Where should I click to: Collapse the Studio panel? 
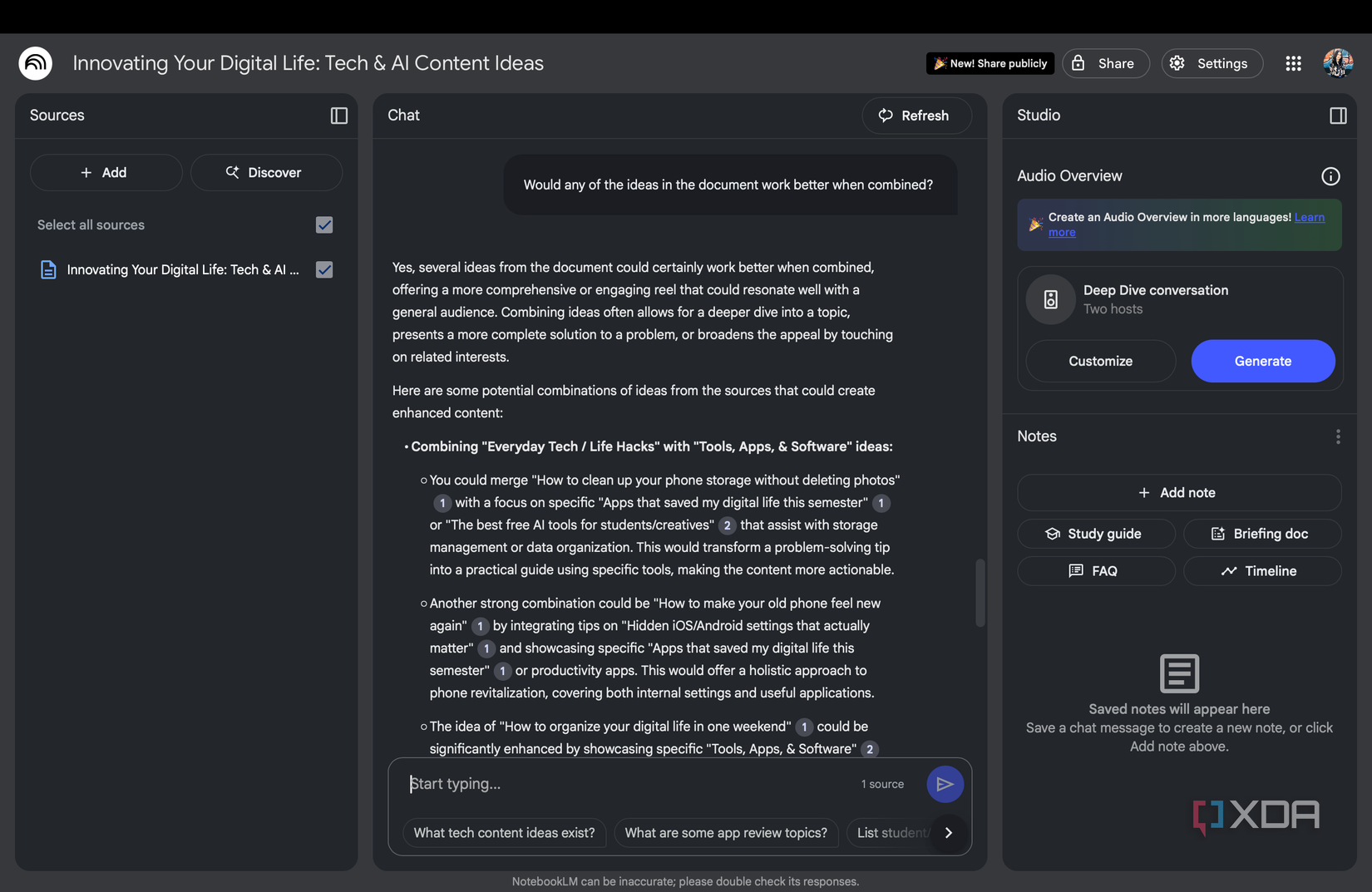click(x=1338, y=116)
